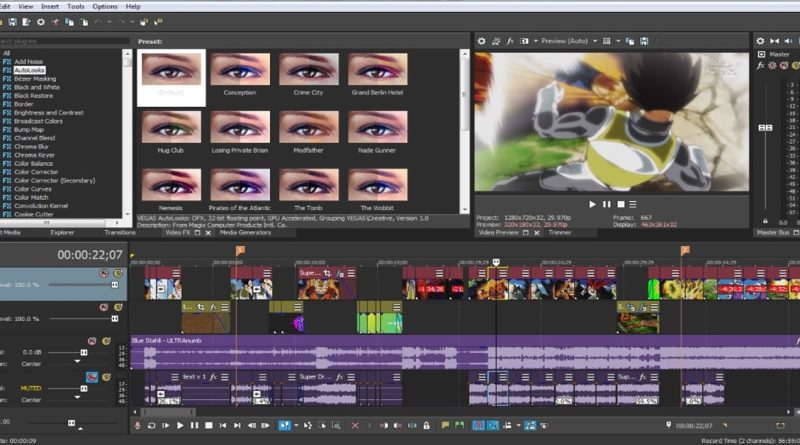
Task: Click the Copy icon in main toolbar
Action: click(69, 22)
